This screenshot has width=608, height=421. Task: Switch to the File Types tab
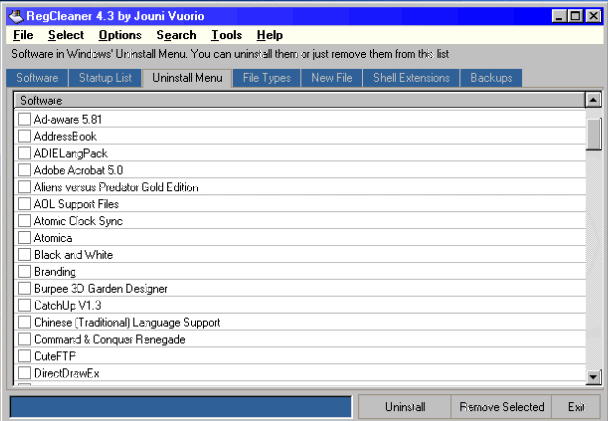point(267,78)
